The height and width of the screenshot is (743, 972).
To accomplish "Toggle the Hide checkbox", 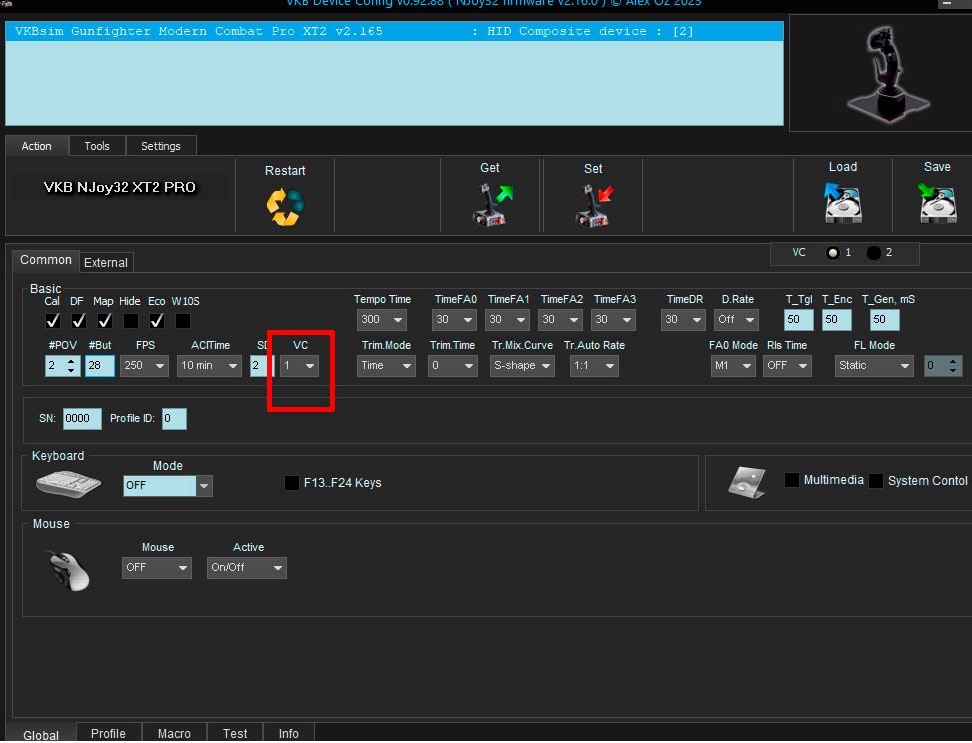I will coord(131,321).
